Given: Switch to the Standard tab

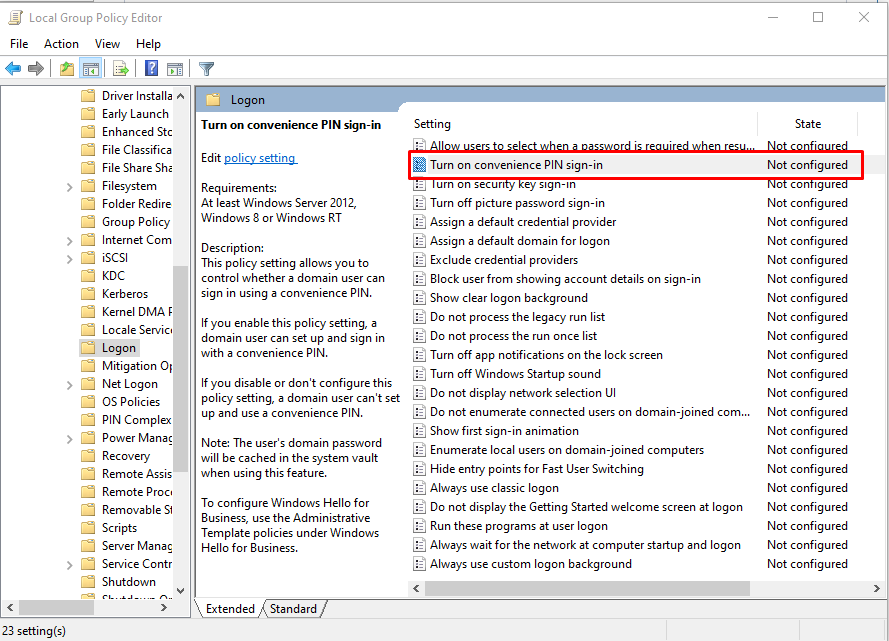Looking at the screenshot, I should click(x=294, y=608).
